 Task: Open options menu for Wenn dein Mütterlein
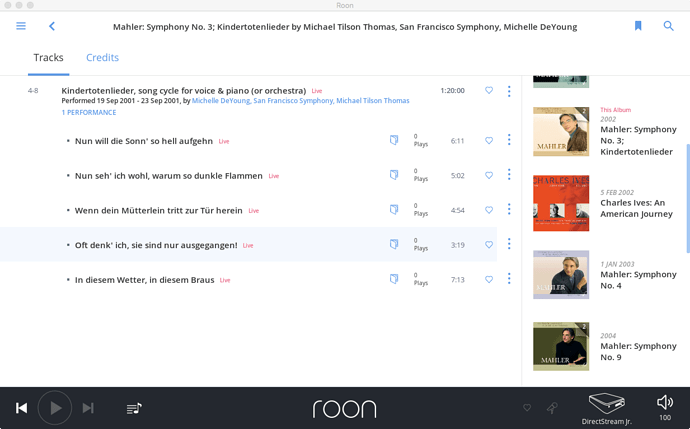(x=509, y=209)
